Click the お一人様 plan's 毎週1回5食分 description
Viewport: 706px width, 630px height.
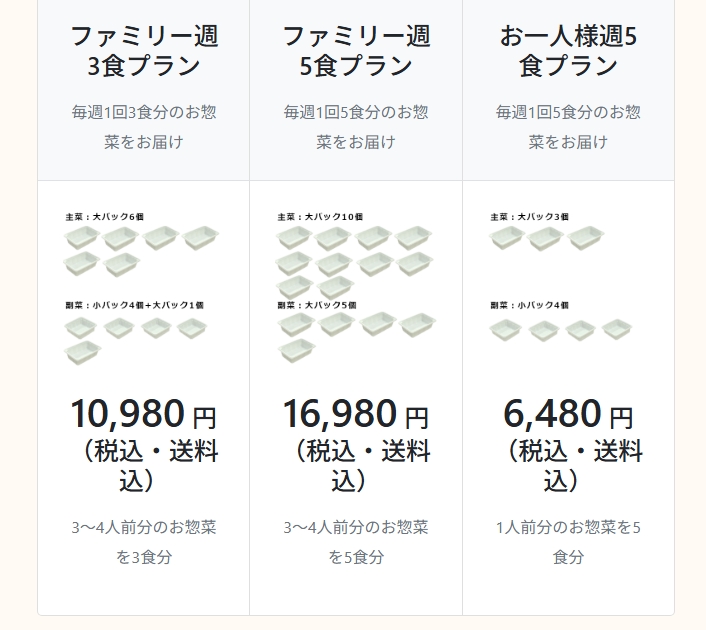click(x=568, y=126)
